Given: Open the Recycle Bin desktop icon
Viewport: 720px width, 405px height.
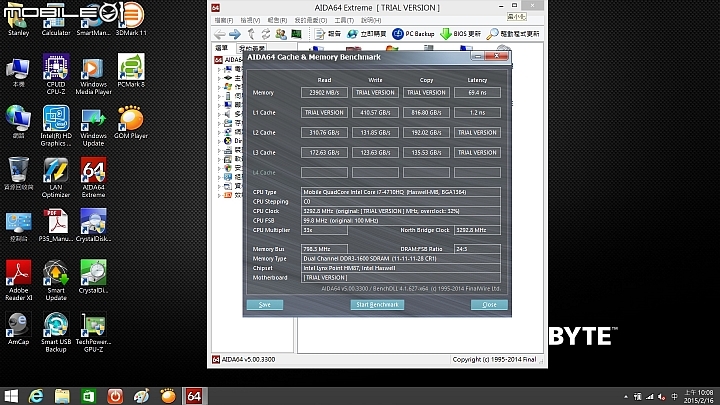Looking at the screenshot, I should [x=18, y=174].
